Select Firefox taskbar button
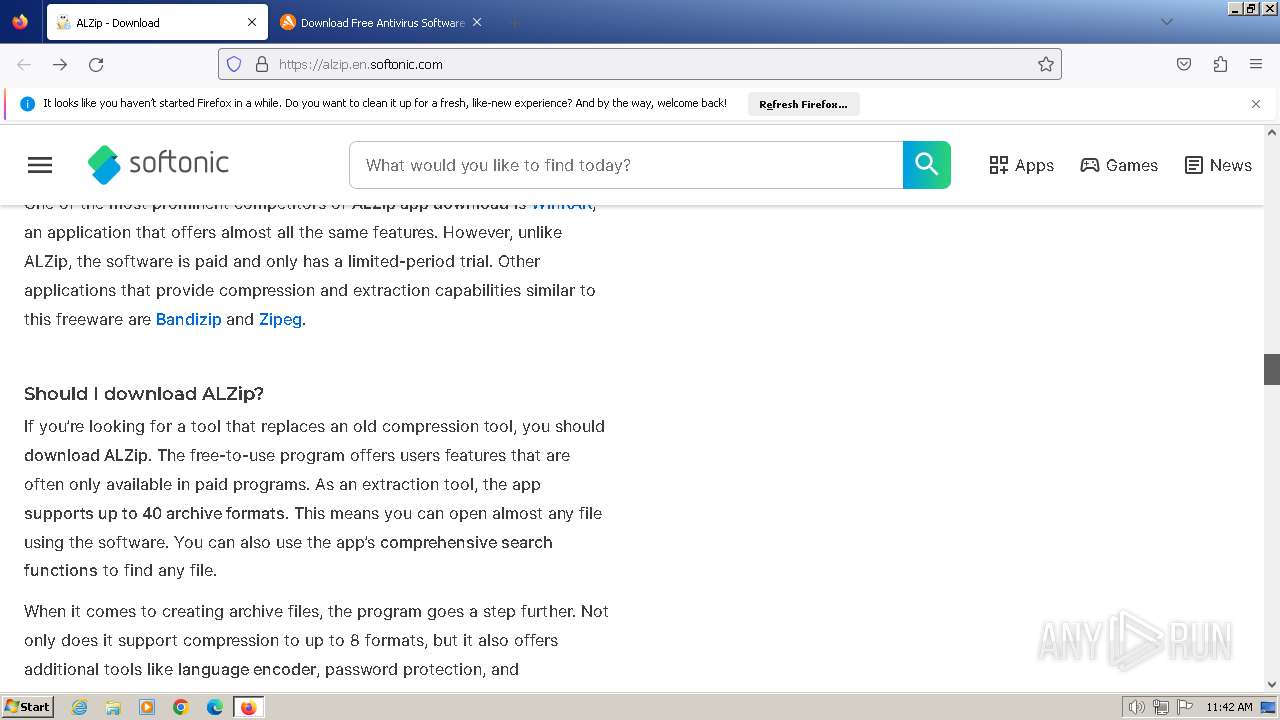This screenshot has height=720, width=1280. pyautogui.click(x=248, y=707)
